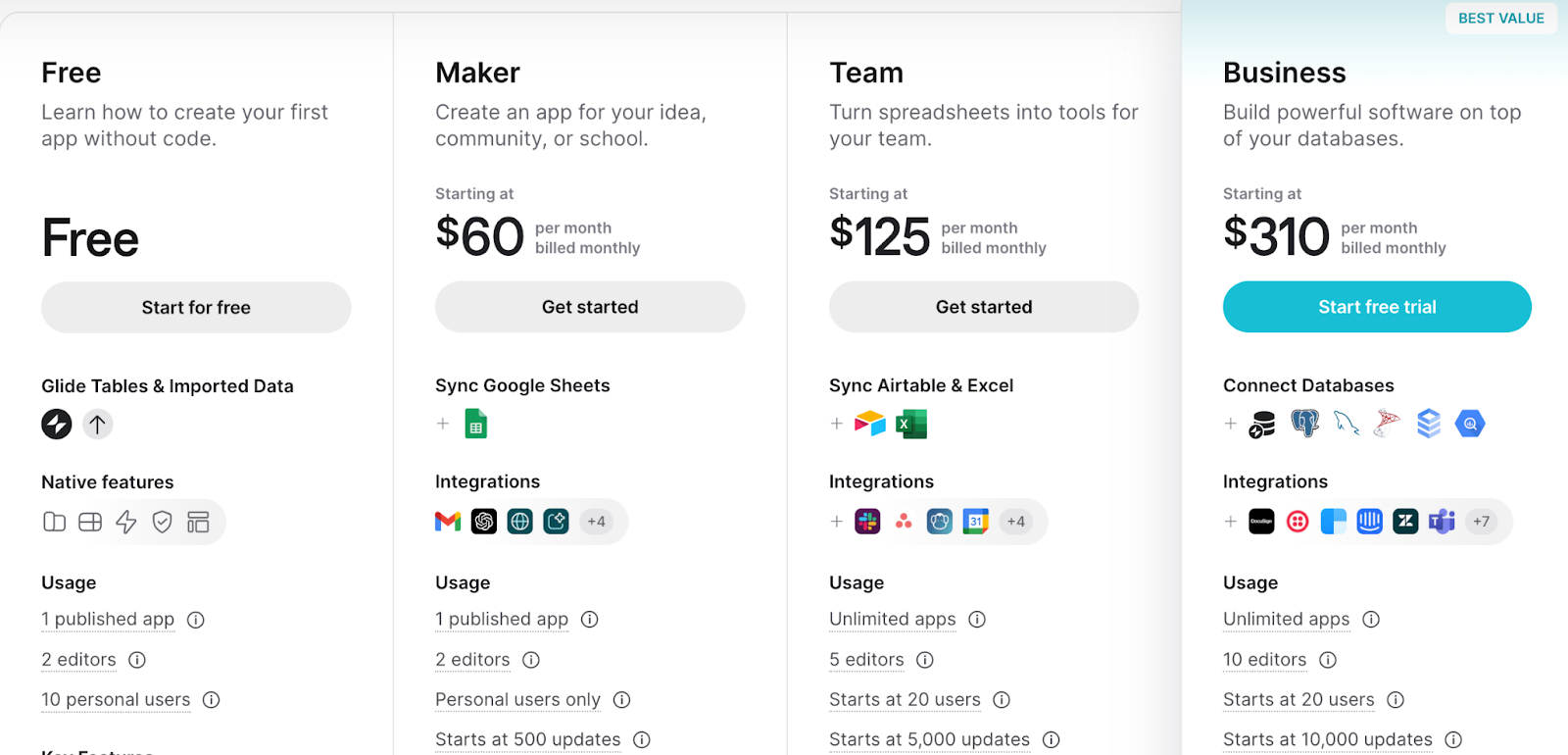Open the OpenAI integration icon
The image size is (1568, 755).
[x=483, y=521]
